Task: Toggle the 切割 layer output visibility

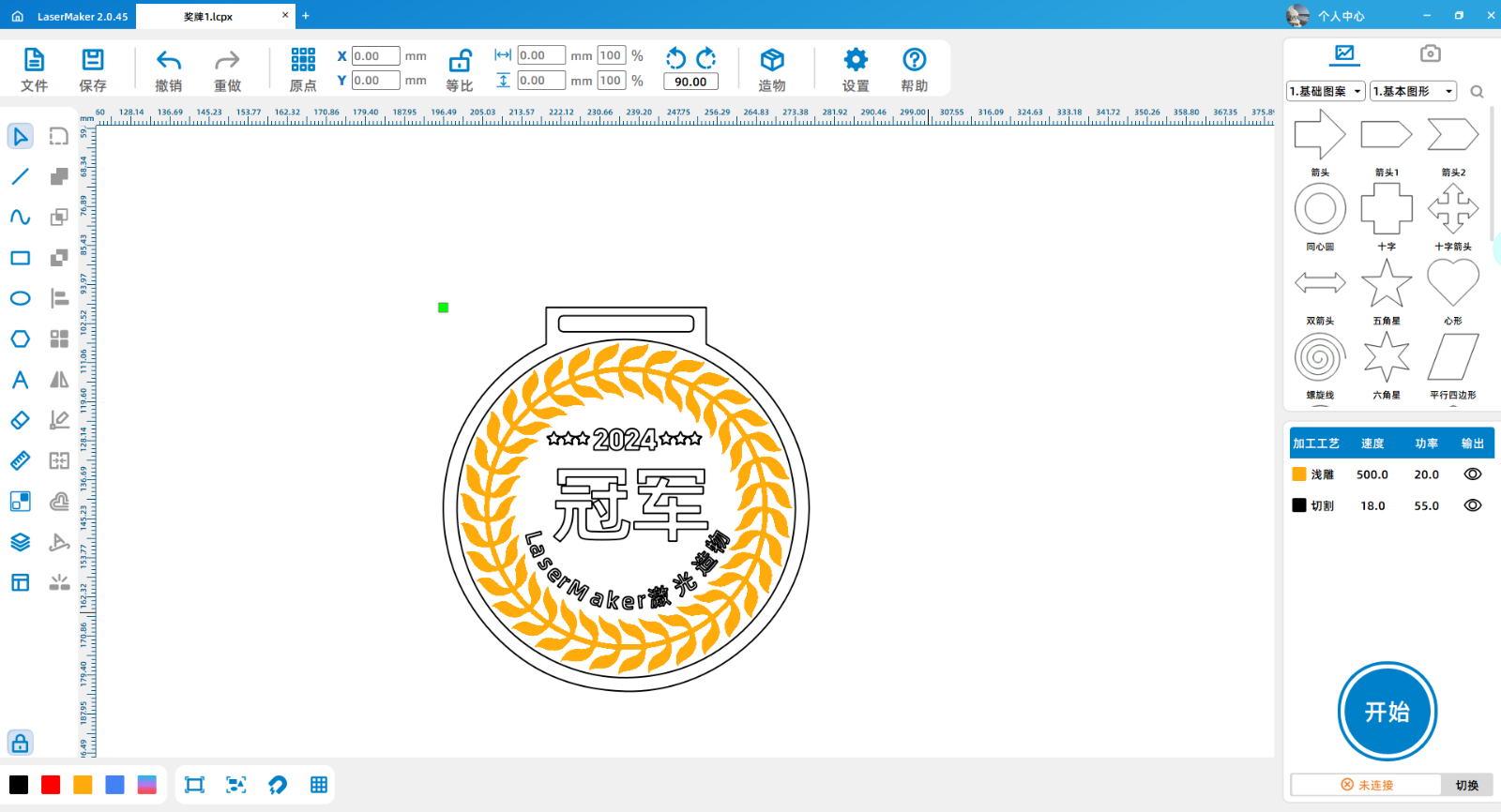Action: (1472, 505)
